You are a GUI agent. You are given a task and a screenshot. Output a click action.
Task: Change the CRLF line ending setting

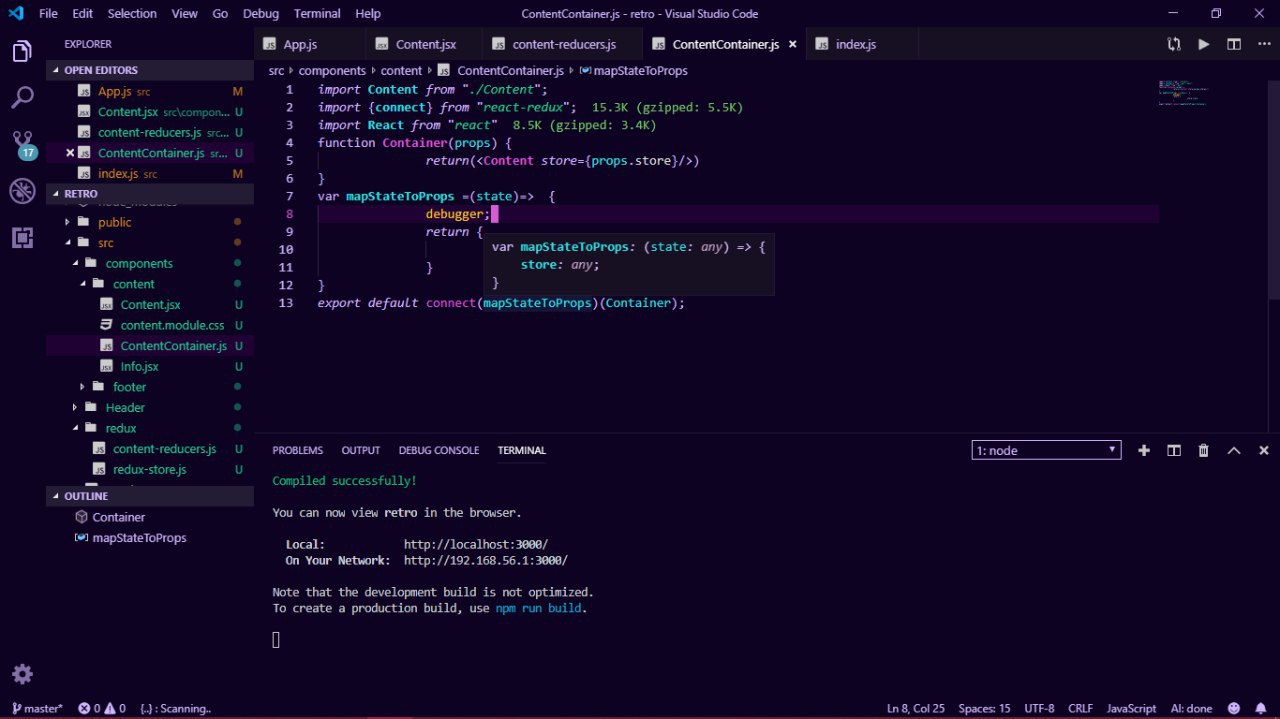[1080, 708]
